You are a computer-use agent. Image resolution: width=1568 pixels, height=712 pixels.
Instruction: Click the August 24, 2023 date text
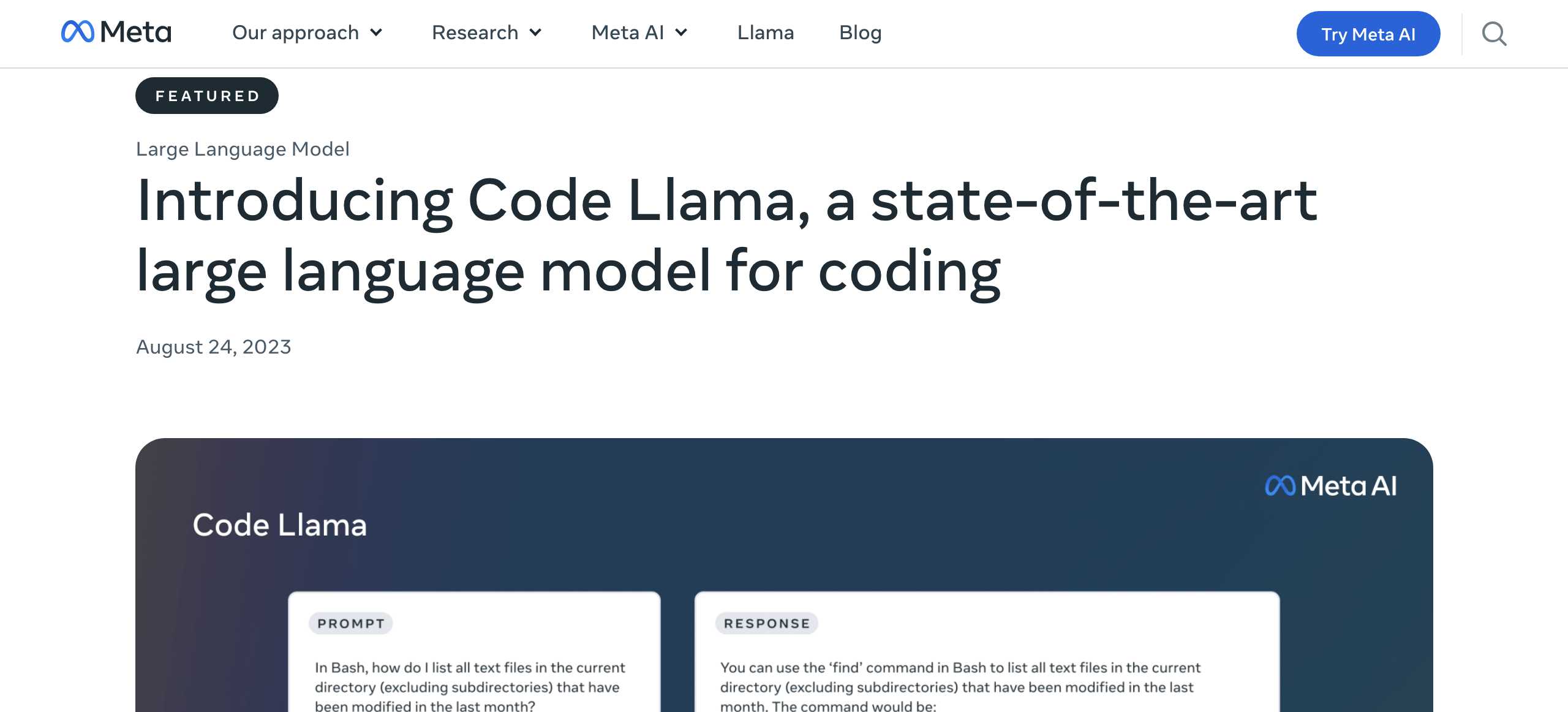(x=213, y=347)
